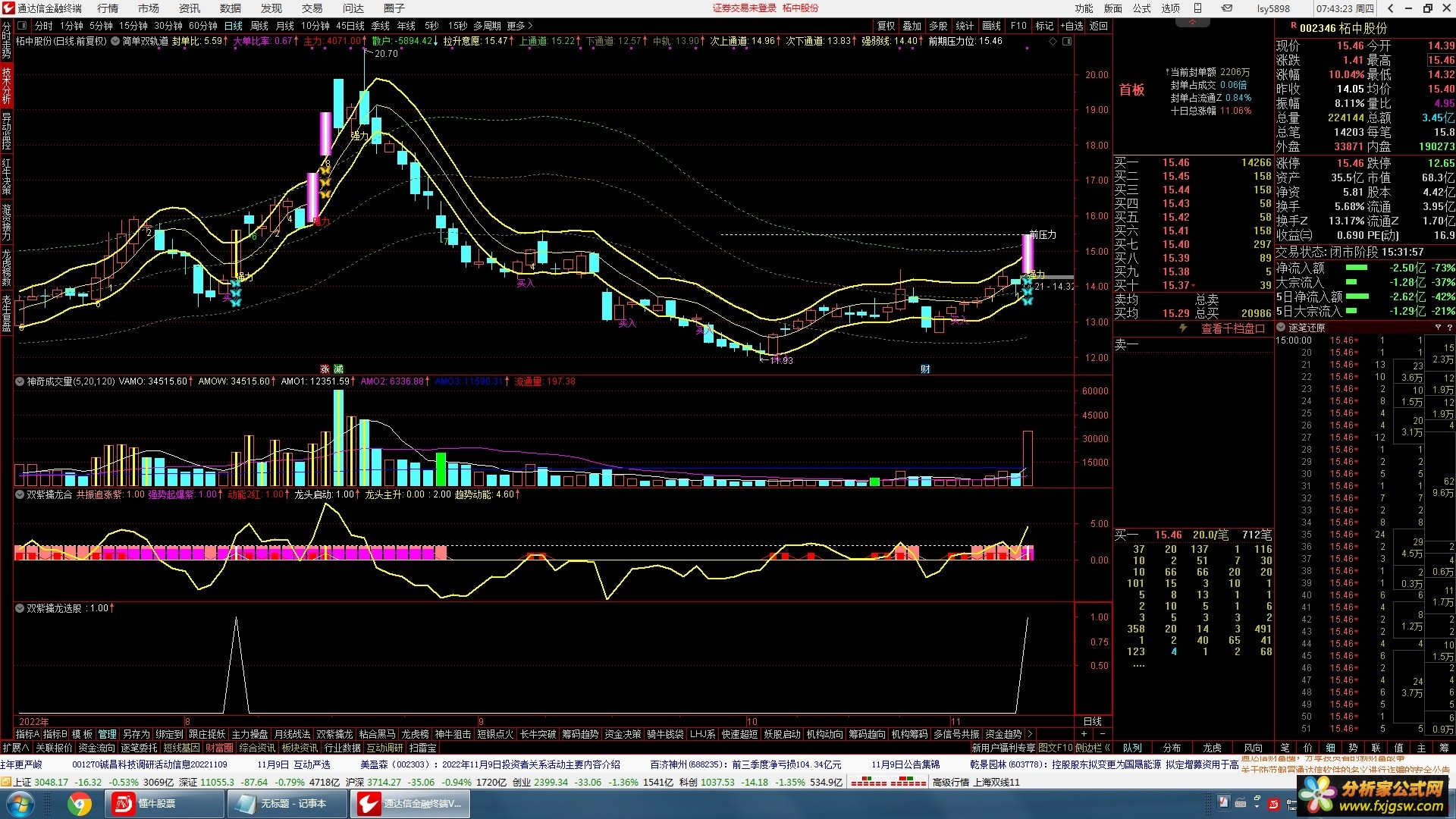Select the 分布 tab under quote panel
This screenshot has width=1456, height=819.
pyautogui.click(x=1172, y=748)
